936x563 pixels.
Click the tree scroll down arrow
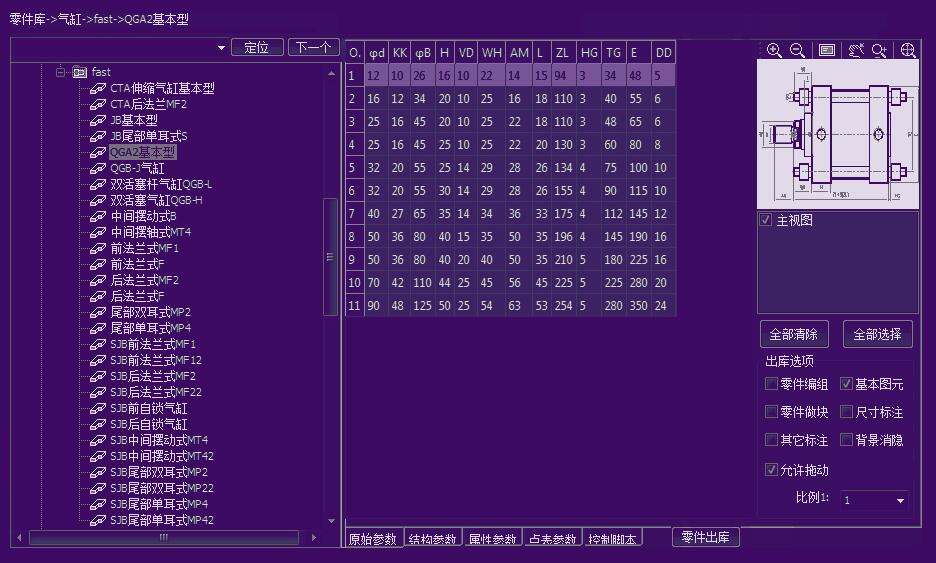(x=331, y=521)
